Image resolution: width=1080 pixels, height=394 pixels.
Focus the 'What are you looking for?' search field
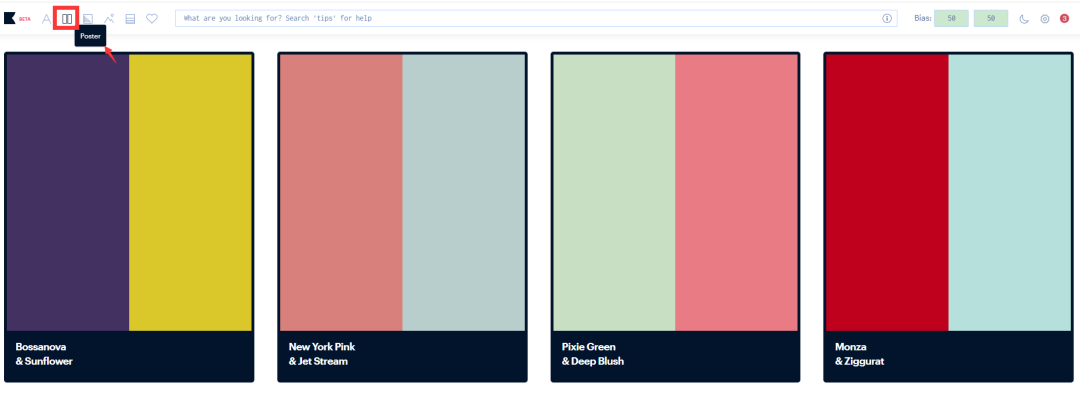[536, 19]
